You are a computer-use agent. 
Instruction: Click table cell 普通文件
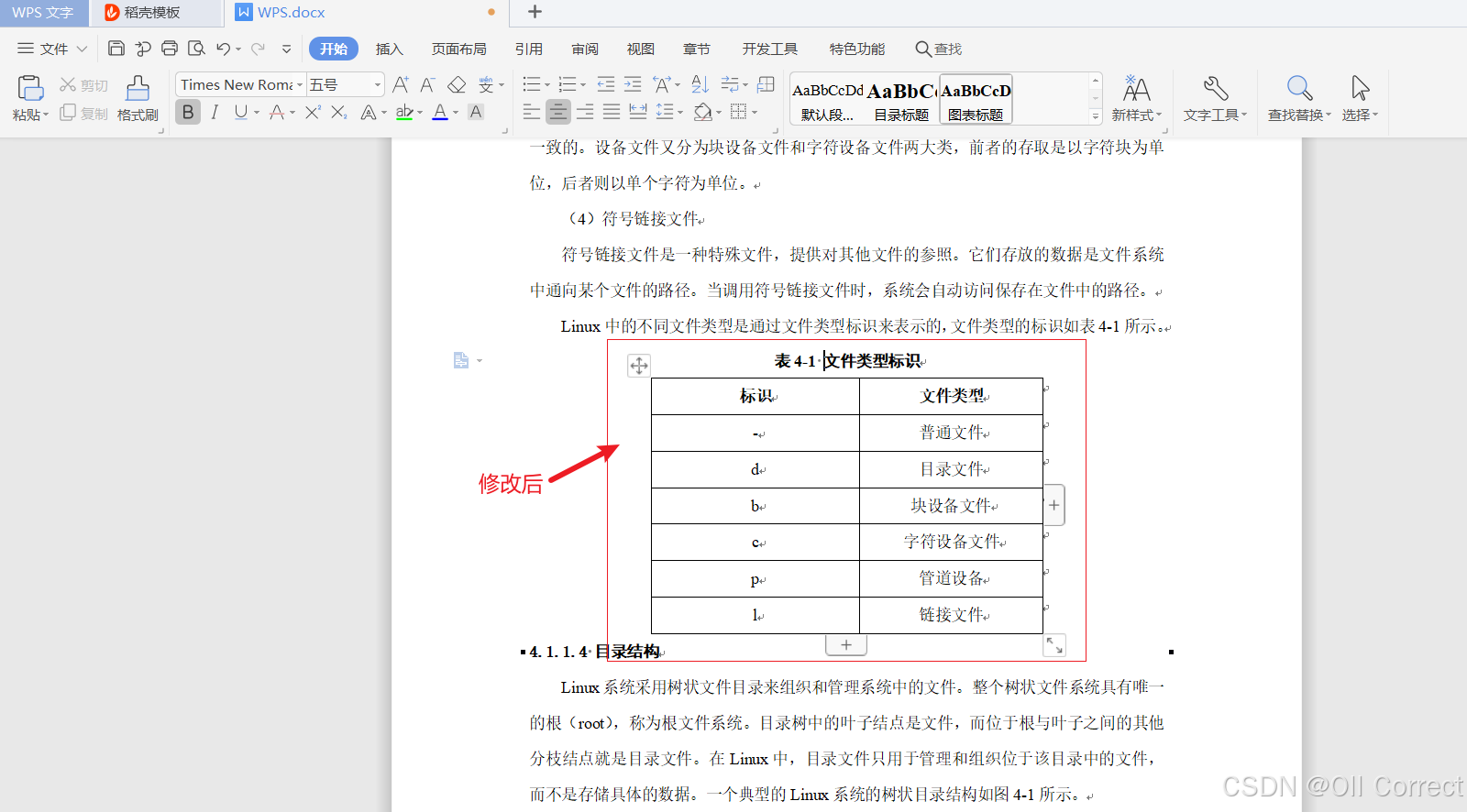click(951, 433)
